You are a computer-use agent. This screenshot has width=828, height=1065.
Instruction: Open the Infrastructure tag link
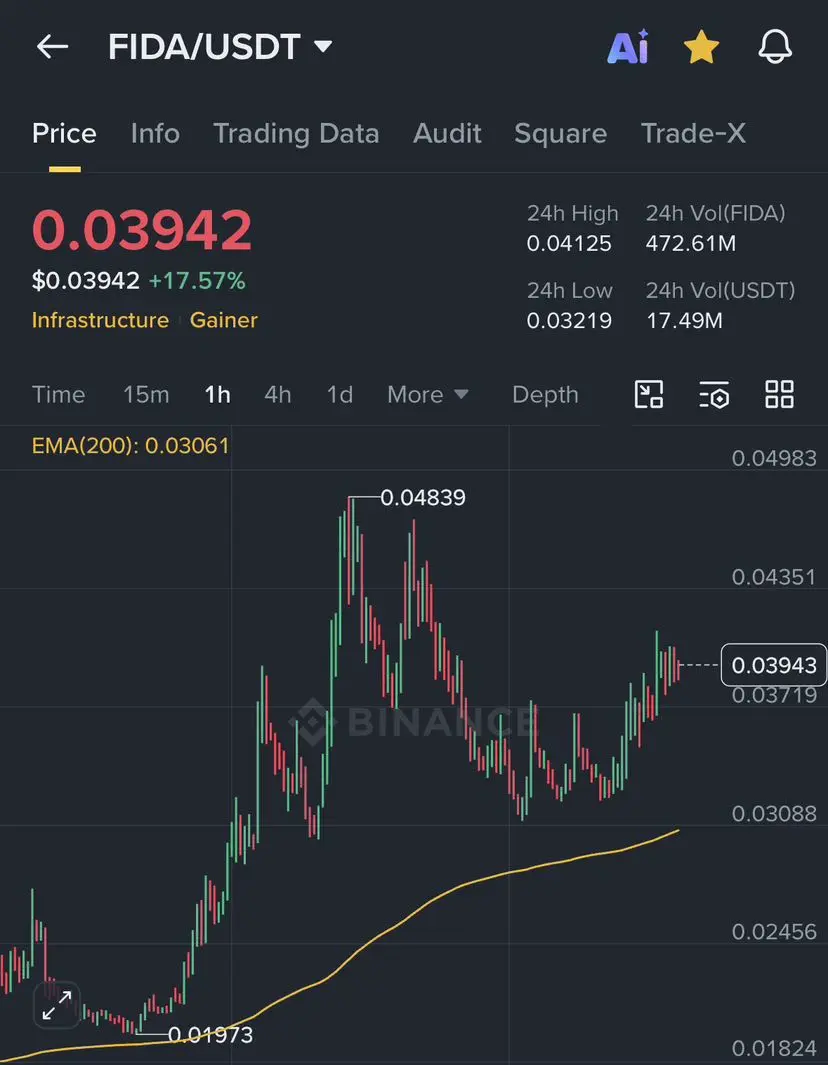click(x=101, y=320)
